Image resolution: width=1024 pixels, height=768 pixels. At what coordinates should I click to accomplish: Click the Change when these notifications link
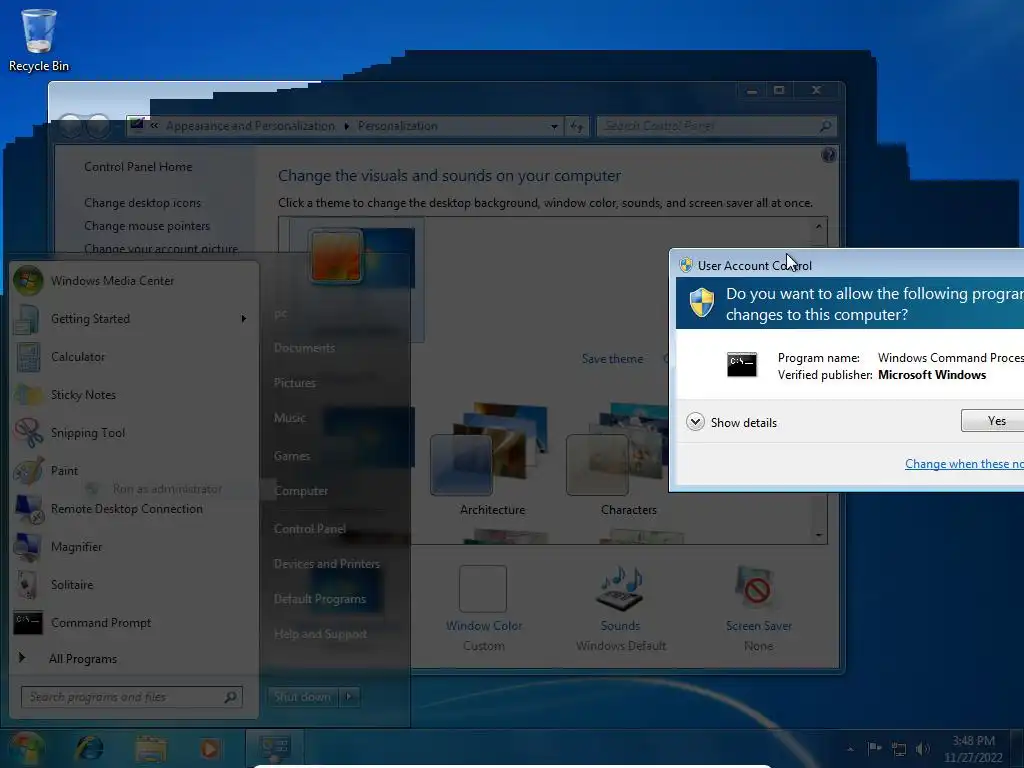tap(964, 464)
